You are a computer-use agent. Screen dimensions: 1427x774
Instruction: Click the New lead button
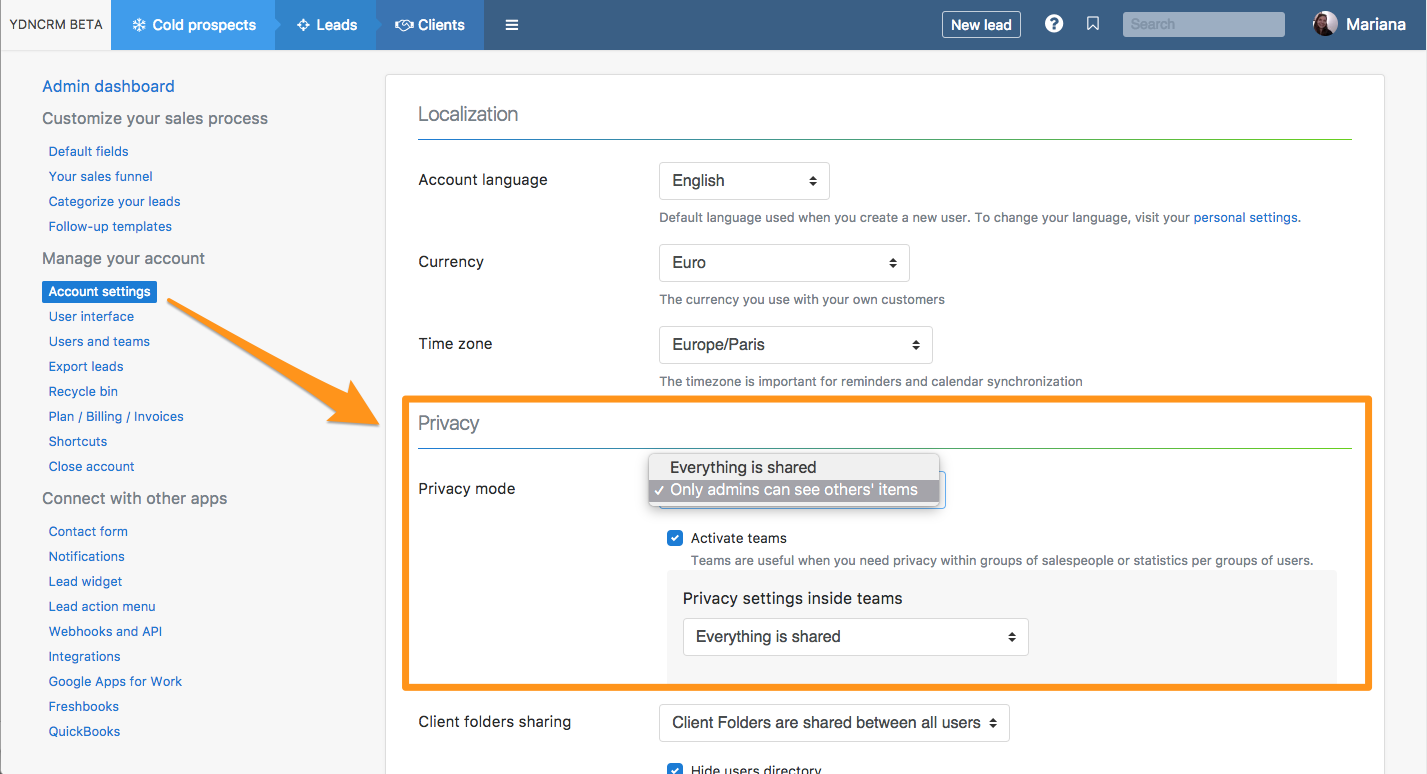coord(981,25)
